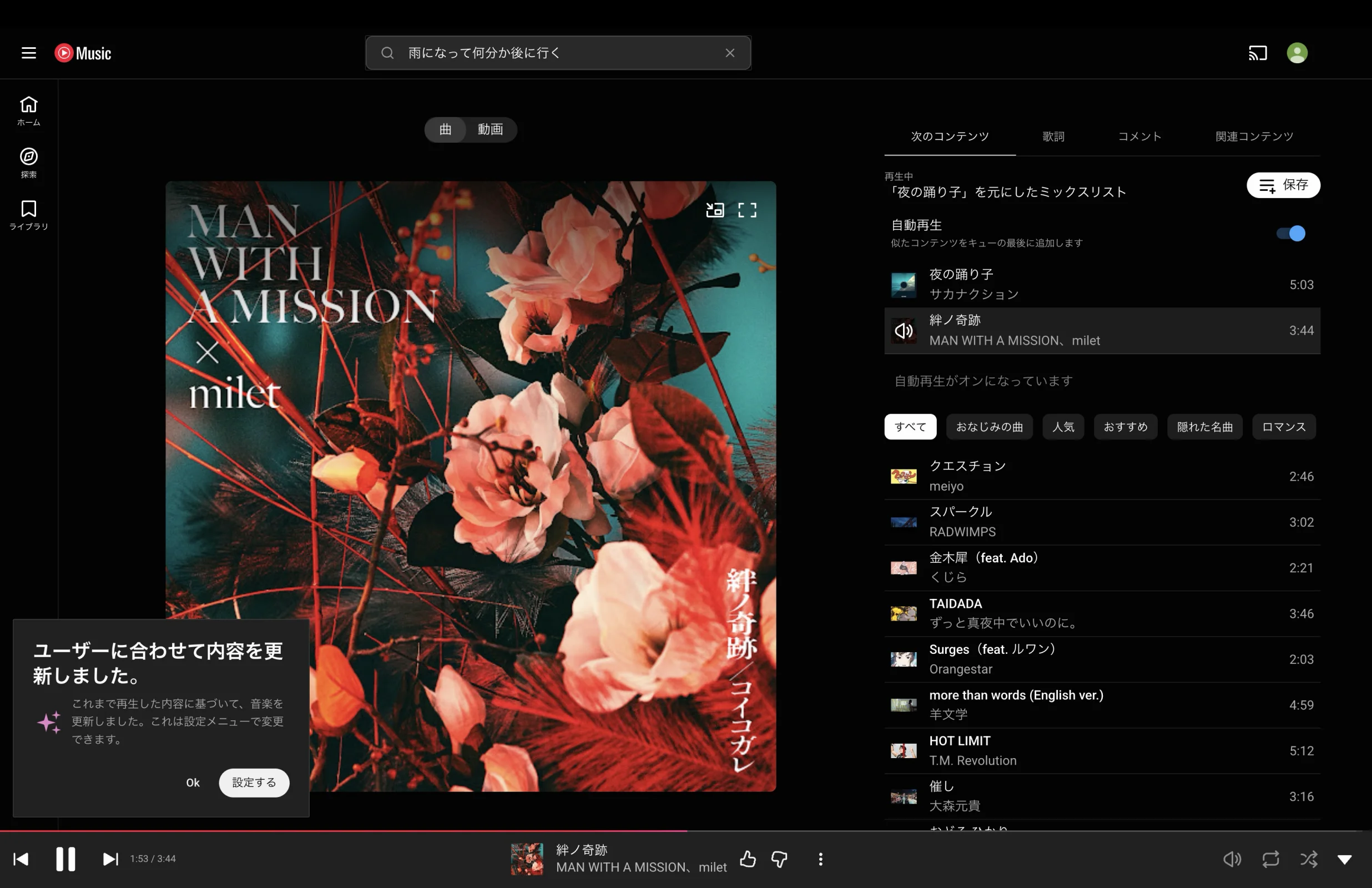Click the HOT LIMIT thumbnail

(904, 751)
